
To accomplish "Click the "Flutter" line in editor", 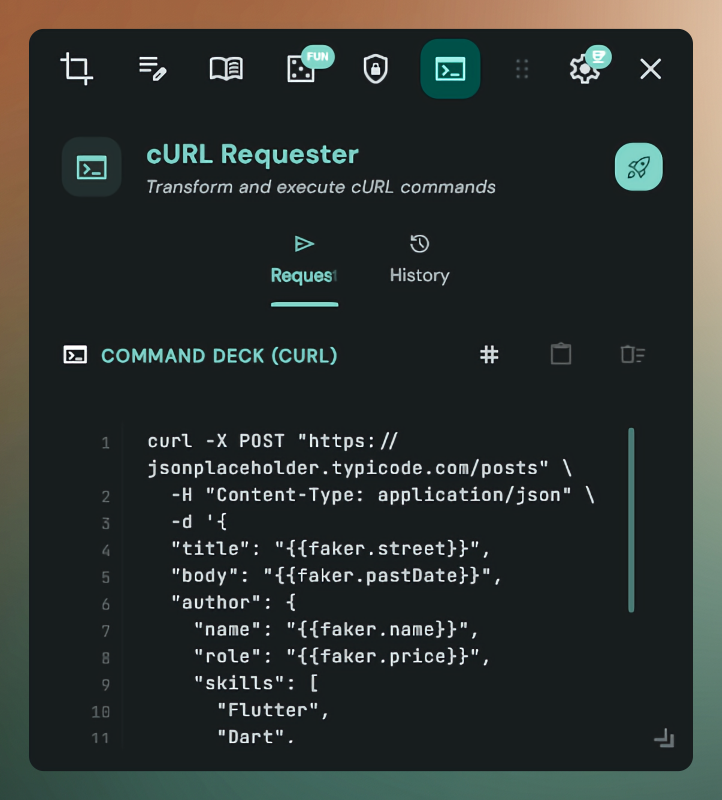I will tap(273, 710).
